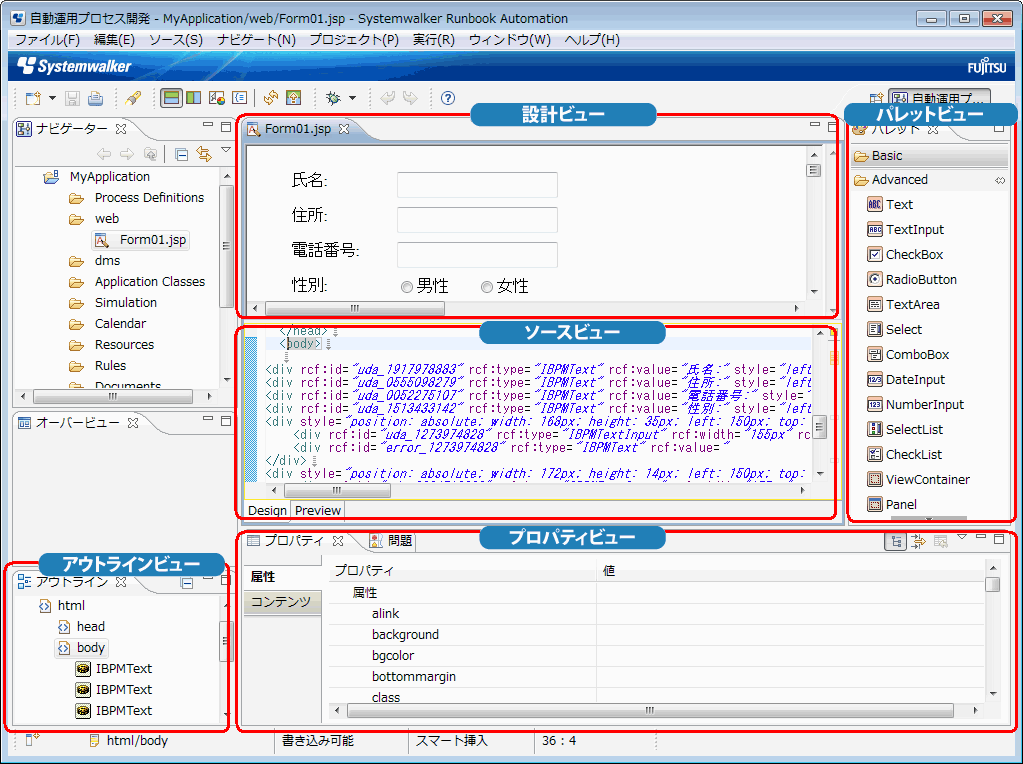Switch to the Preview tab
Viewport: 1023px width, 764px height.
(x=318, y=510)
